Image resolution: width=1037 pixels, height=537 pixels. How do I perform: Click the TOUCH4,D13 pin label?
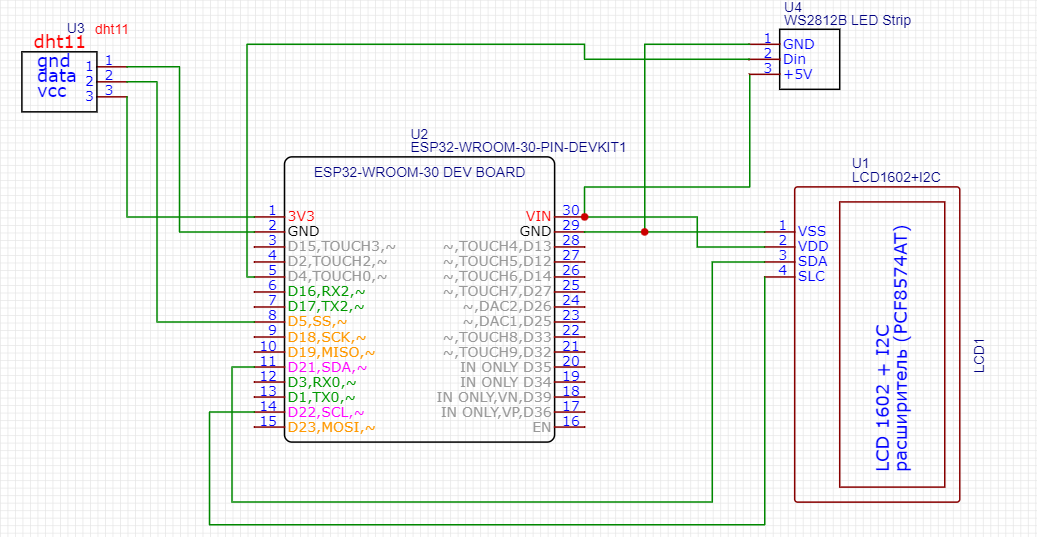[x=497, y=247]
